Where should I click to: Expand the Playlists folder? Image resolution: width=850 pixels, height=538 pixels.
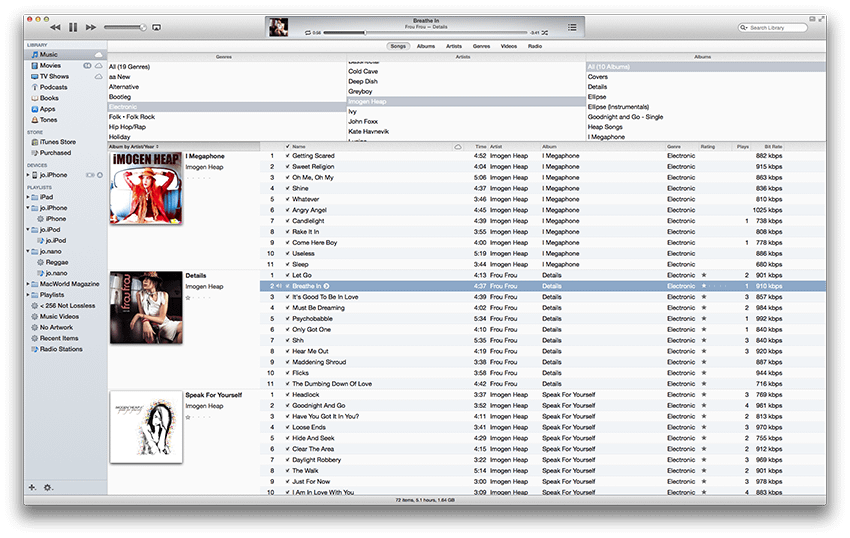[28, 294]
